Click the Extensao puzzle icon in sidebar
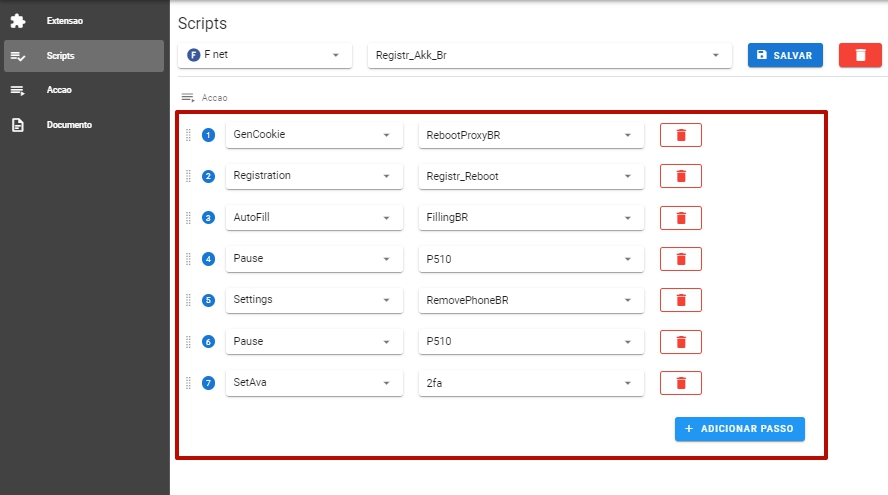888x495 pixels. (x=18, y=21)
